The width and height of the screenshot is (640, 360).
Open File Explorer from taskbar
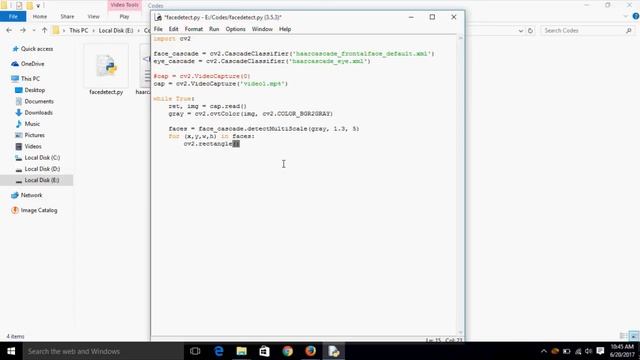(x=242, y=351)
